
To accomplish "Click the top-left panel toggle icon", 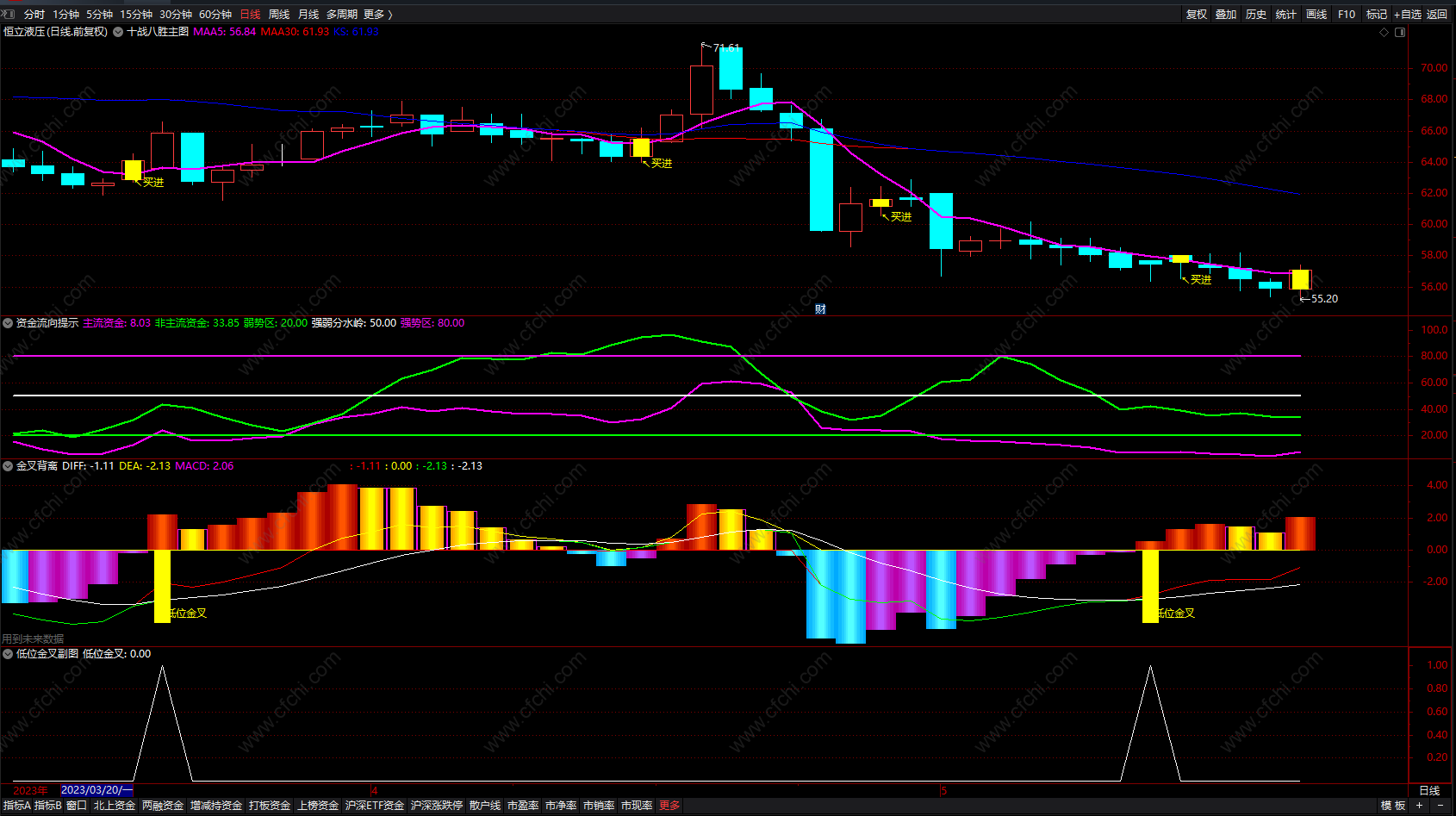I will tap(8, 14).
